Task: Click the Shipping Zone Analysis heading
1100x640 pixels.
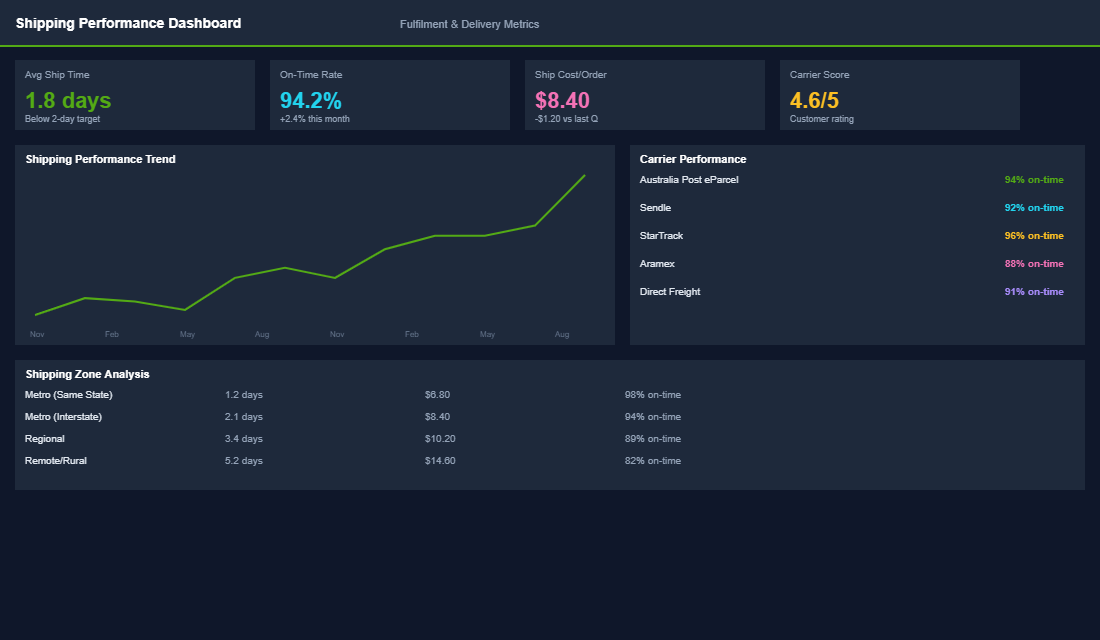Action: 87,373
